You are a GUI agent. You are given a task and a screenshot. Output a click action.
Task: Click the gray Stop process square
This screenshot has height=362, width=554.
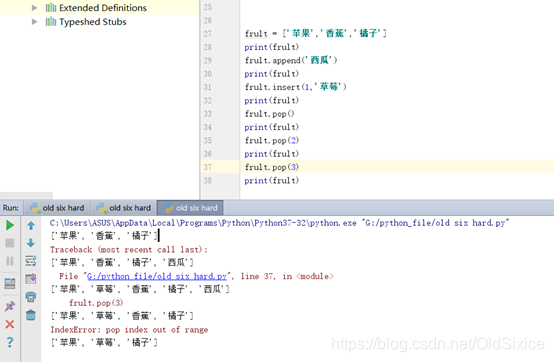click(x=10, y=243)
